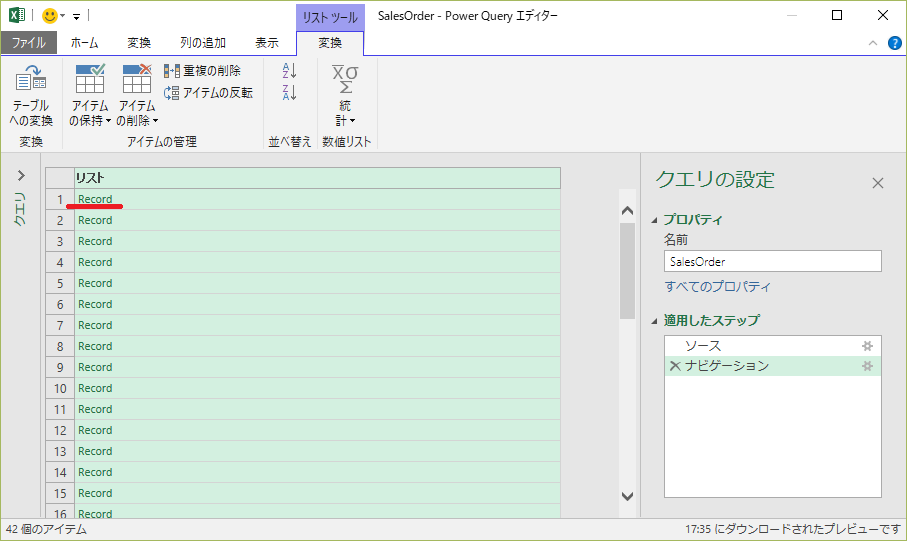The width and height of the screenshot is (907, 541).
Task: Click the 名前 field containing SalesOrder
Action: coord(773,262)
